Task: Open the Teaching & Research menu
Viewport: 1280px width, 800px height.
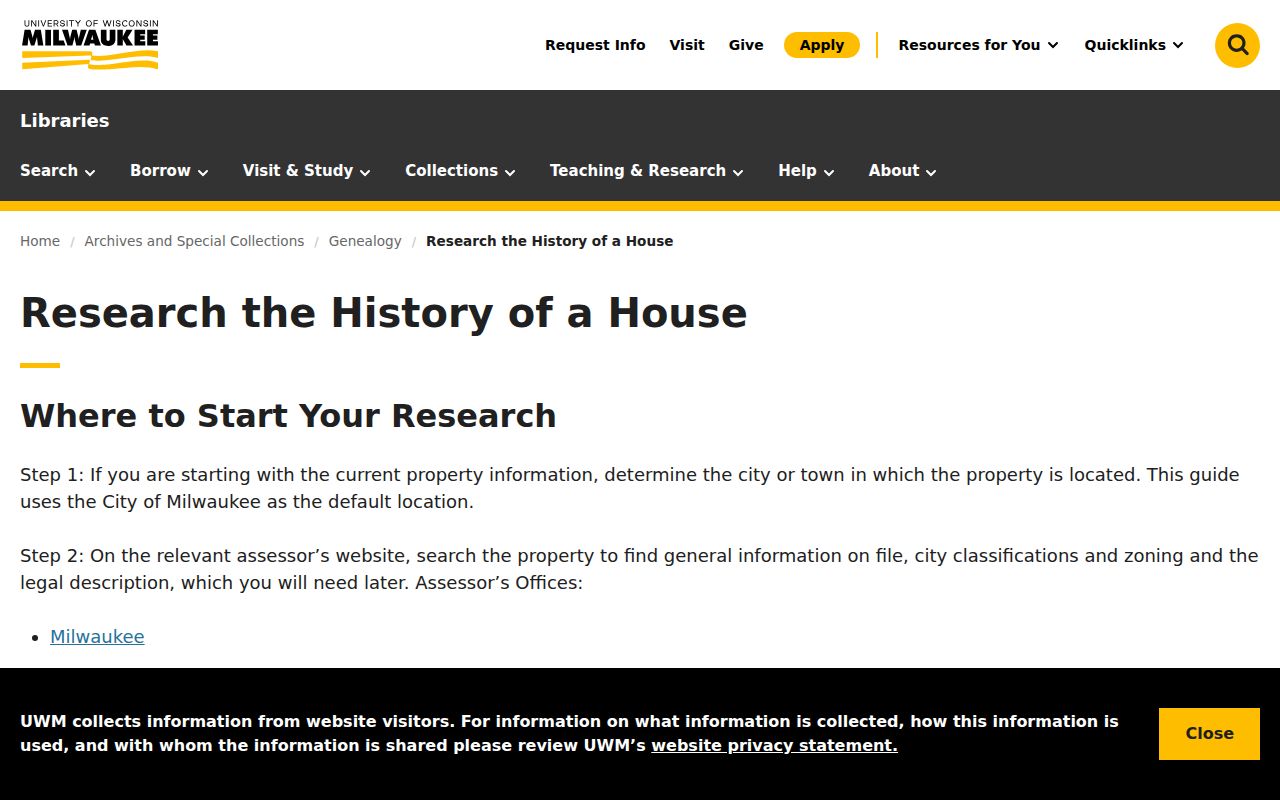Action: (646, 171)
